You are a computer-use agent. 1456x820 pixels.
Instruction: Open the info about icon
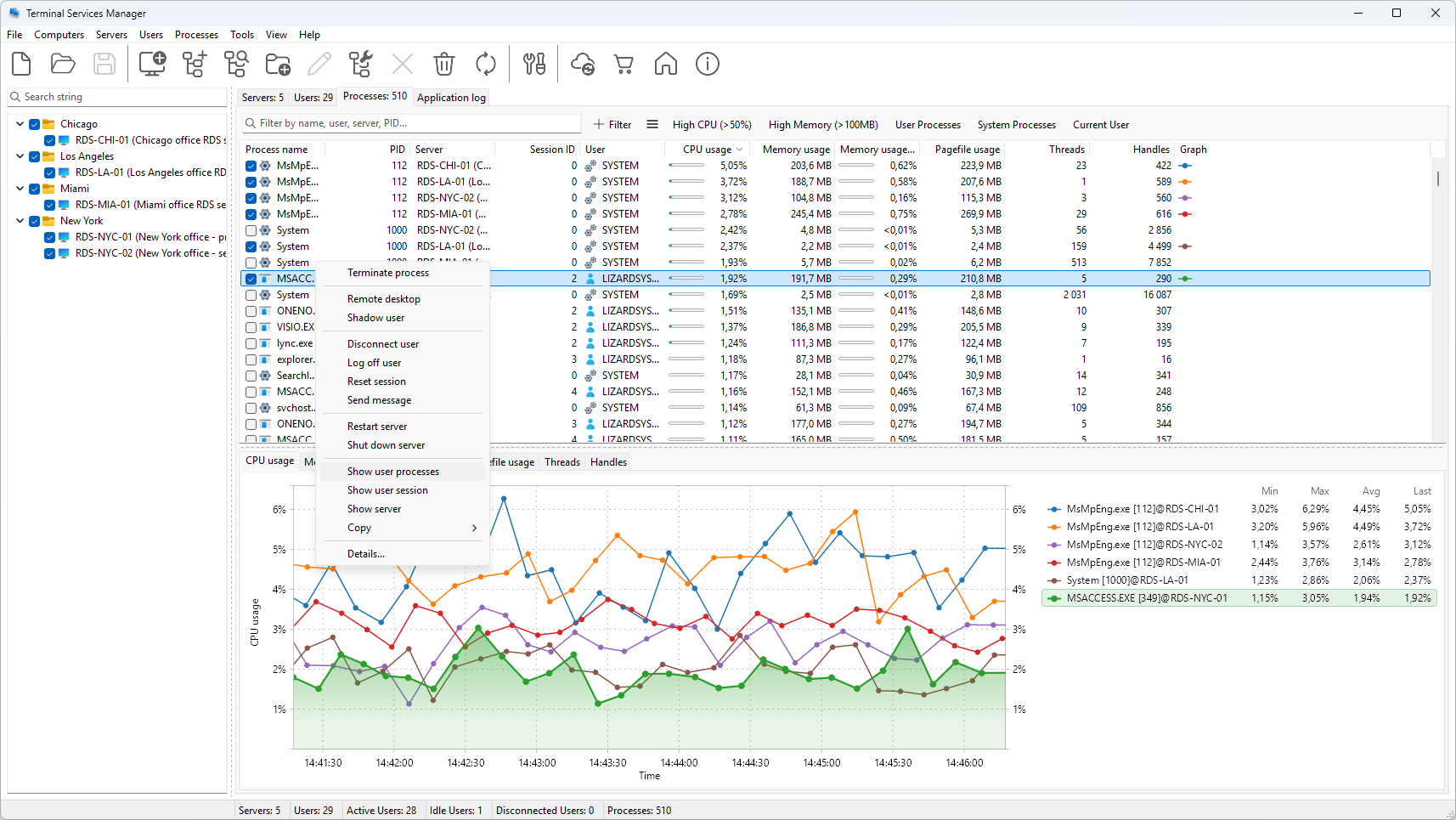(708, 64)
